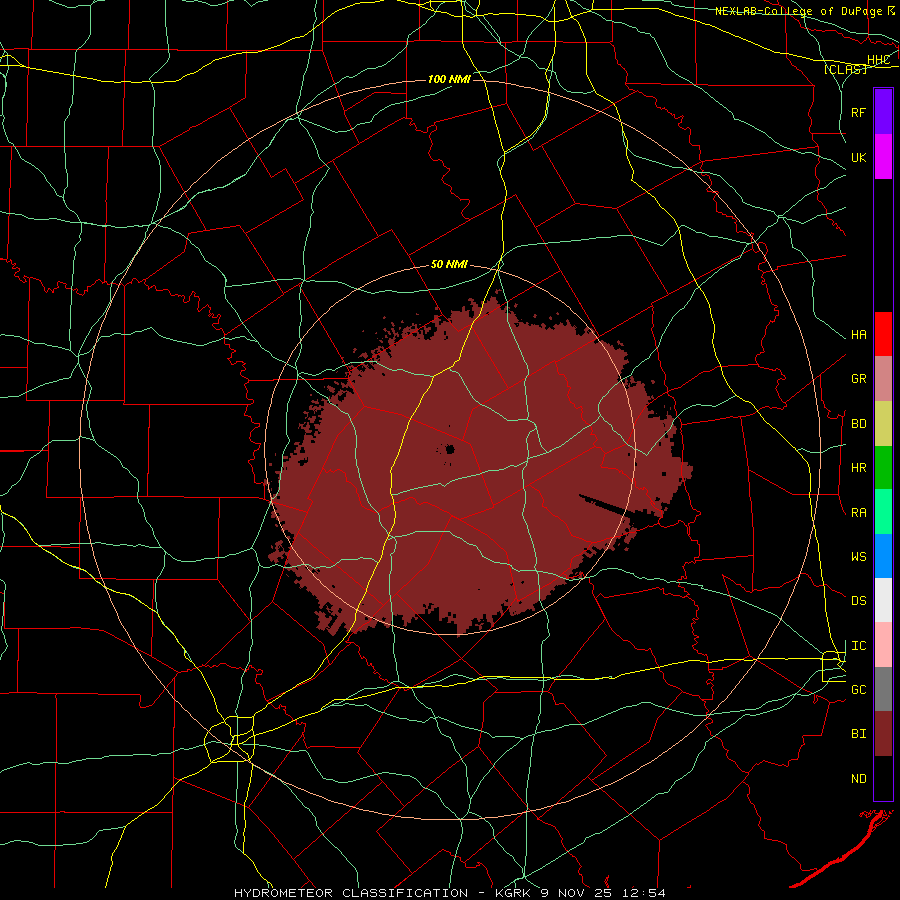Click the HYDROMETEOR CLASSIFICATION title caption
900x900 pixels.
tap(351, 893)
